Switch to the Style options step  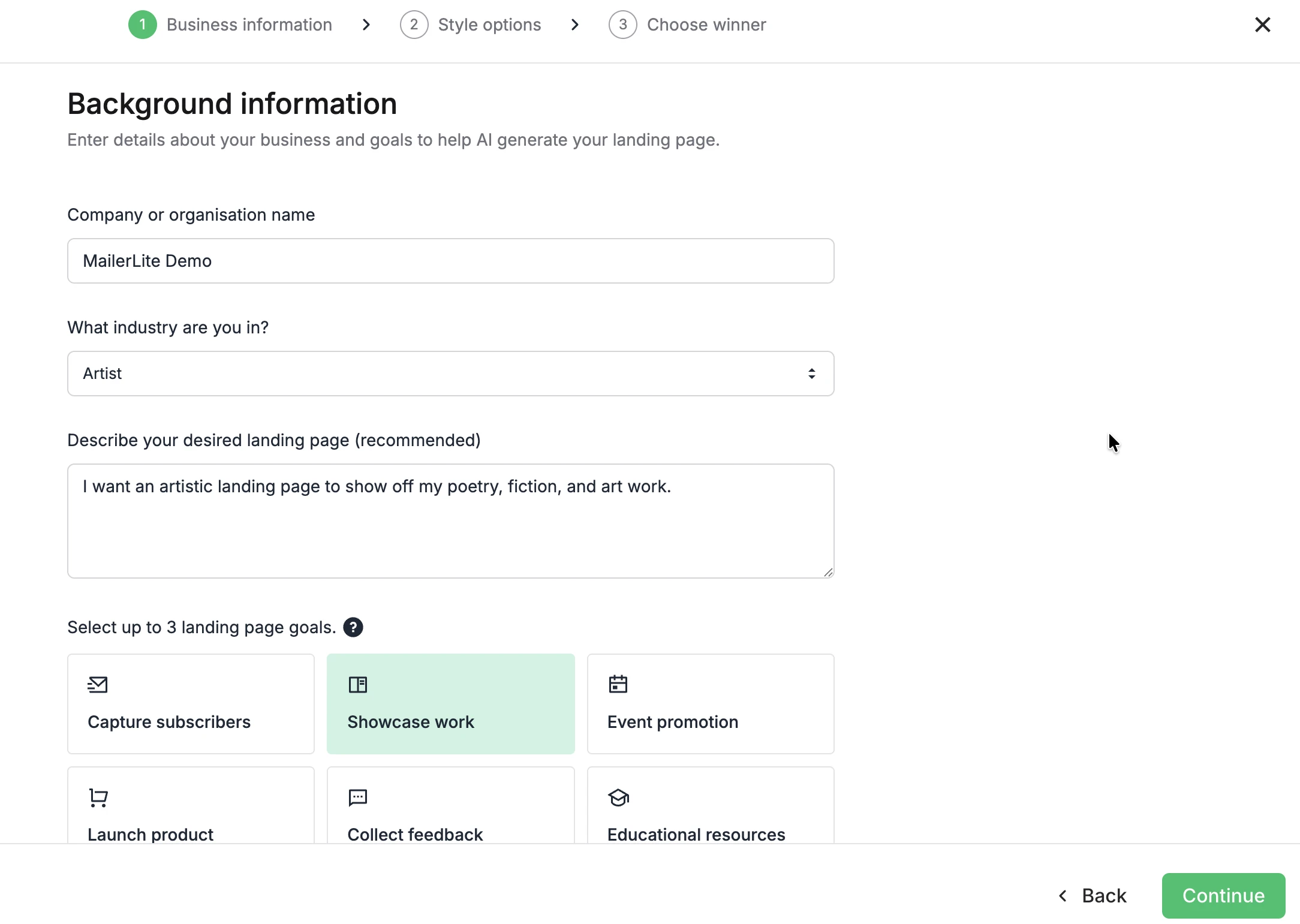click(x=489, y=25)
